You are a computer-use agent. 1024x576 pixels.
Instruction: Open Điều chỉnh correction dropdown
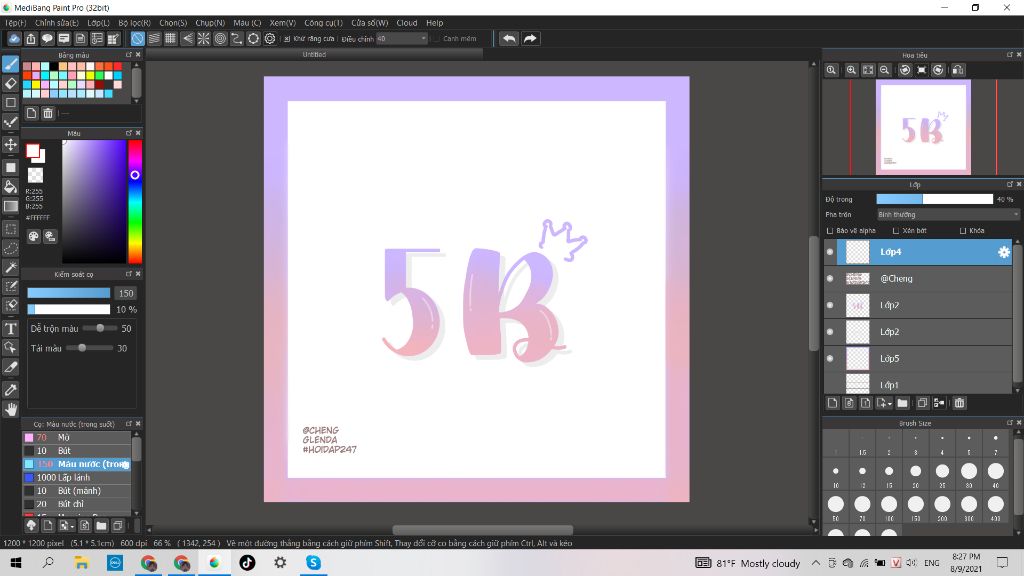click(402, 39)
